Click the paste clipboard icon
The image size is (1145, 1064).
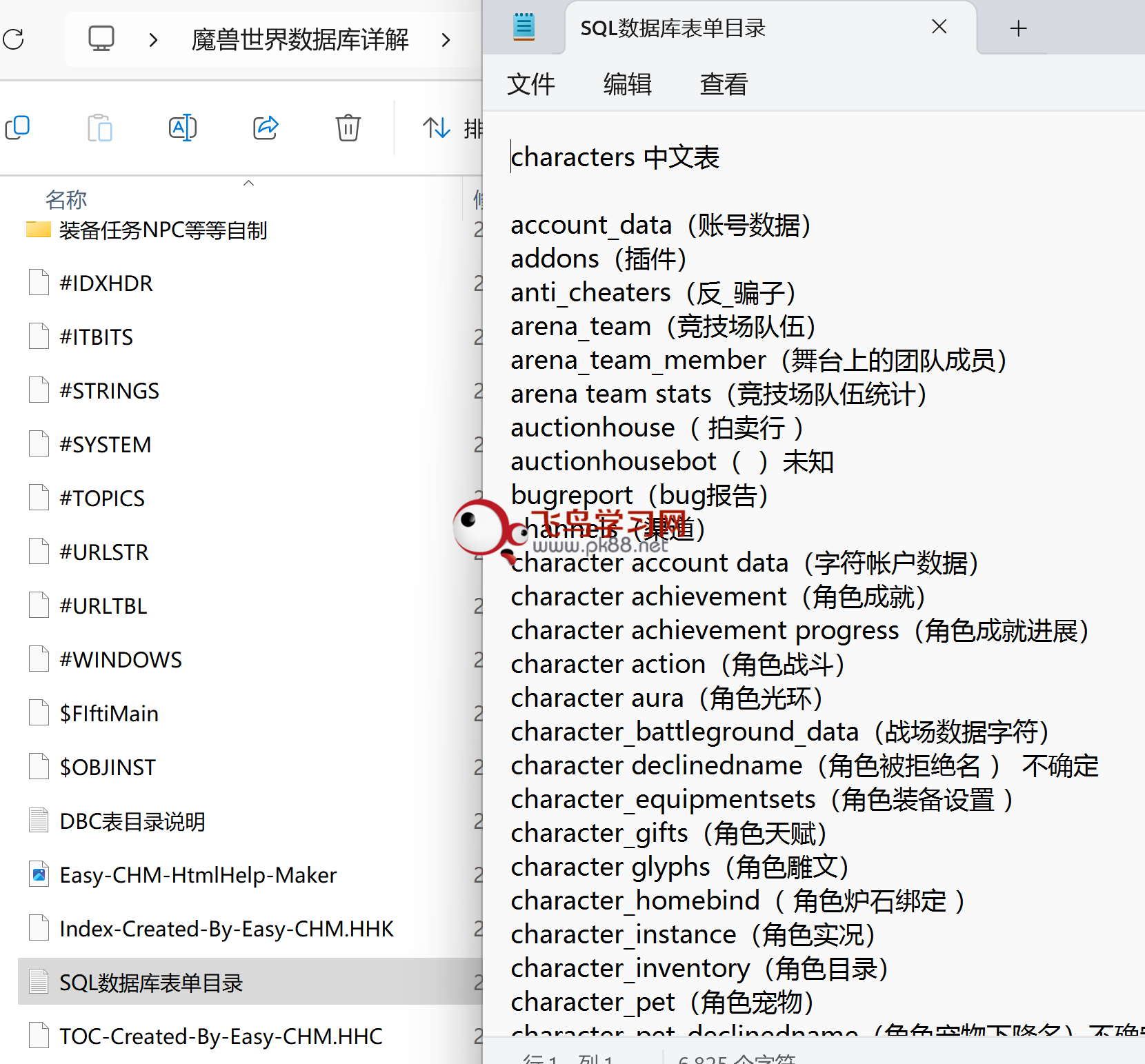pos(100,128)
